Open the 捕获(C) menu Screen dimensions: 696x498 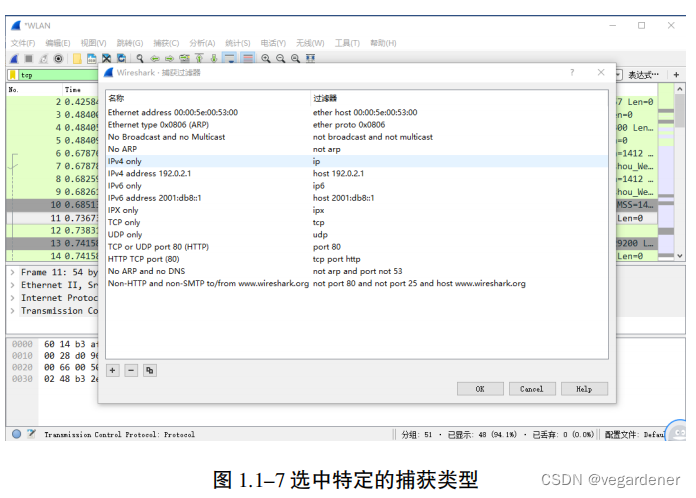click(166, 43)
